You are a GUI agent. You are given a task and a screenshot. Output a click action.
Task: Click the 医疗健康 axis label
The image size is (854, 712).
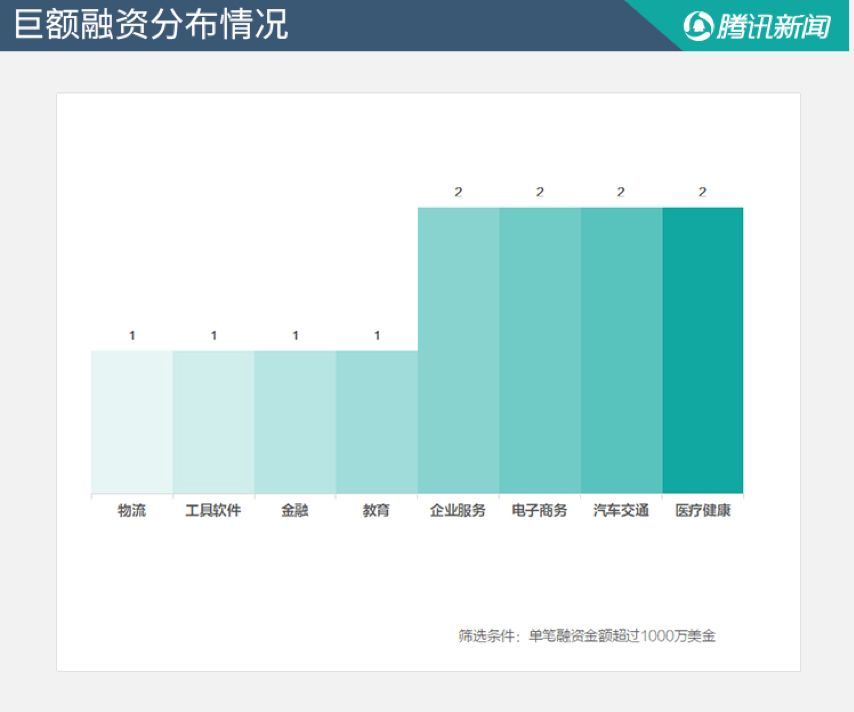(x=703, y=510)
